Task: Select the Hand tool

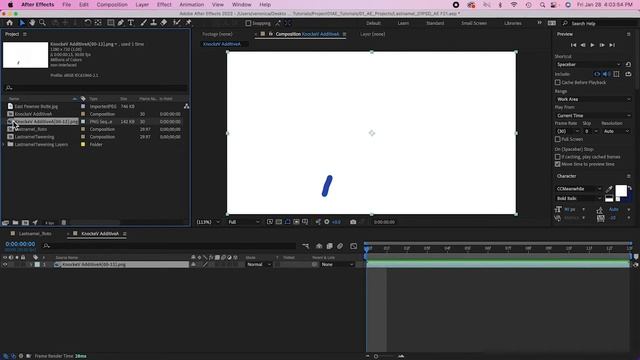Action: (x=32, y=23)
